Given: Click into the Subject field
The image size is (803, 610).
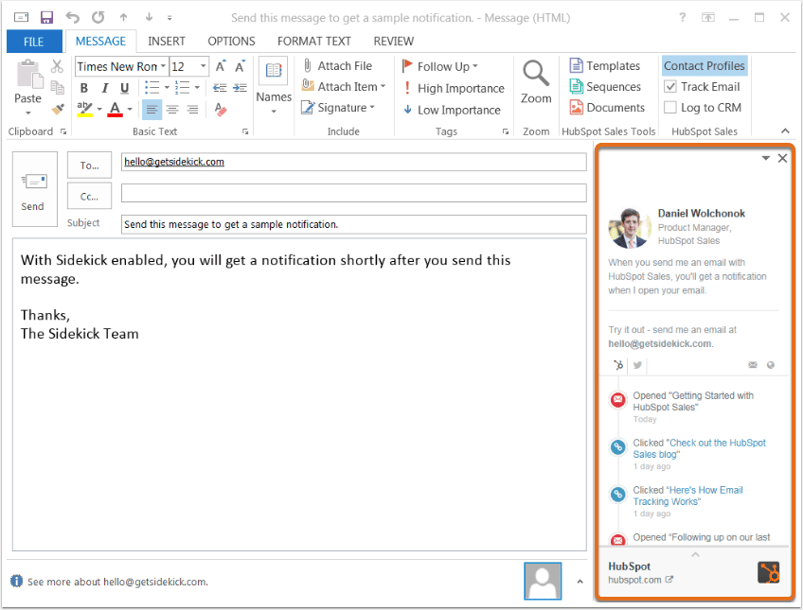Looking at the screenshot, I should coord(353,224).
